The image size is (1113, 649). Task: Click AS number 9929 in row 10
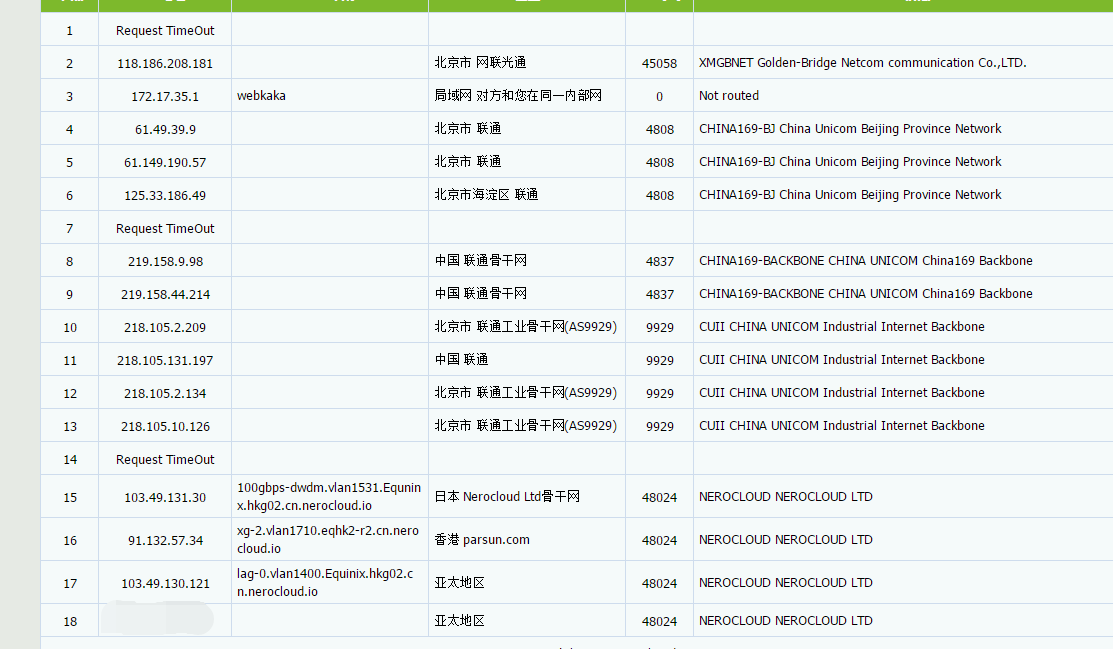coord(659,327)
